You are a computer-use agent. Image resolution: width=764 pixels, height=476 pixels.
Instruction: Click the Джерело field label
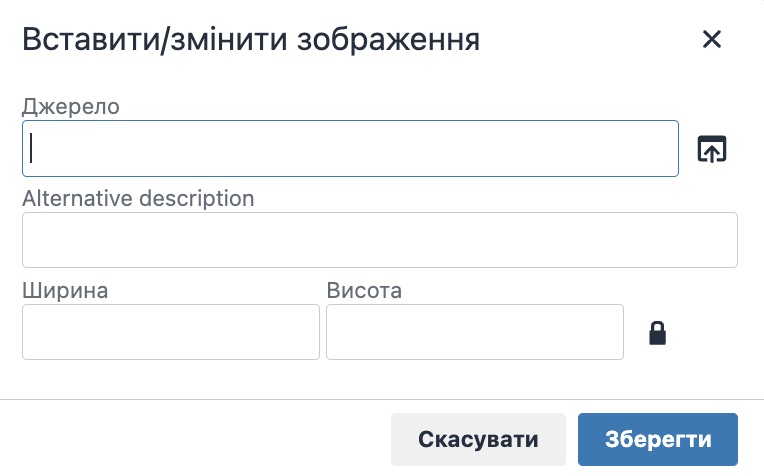71,105
